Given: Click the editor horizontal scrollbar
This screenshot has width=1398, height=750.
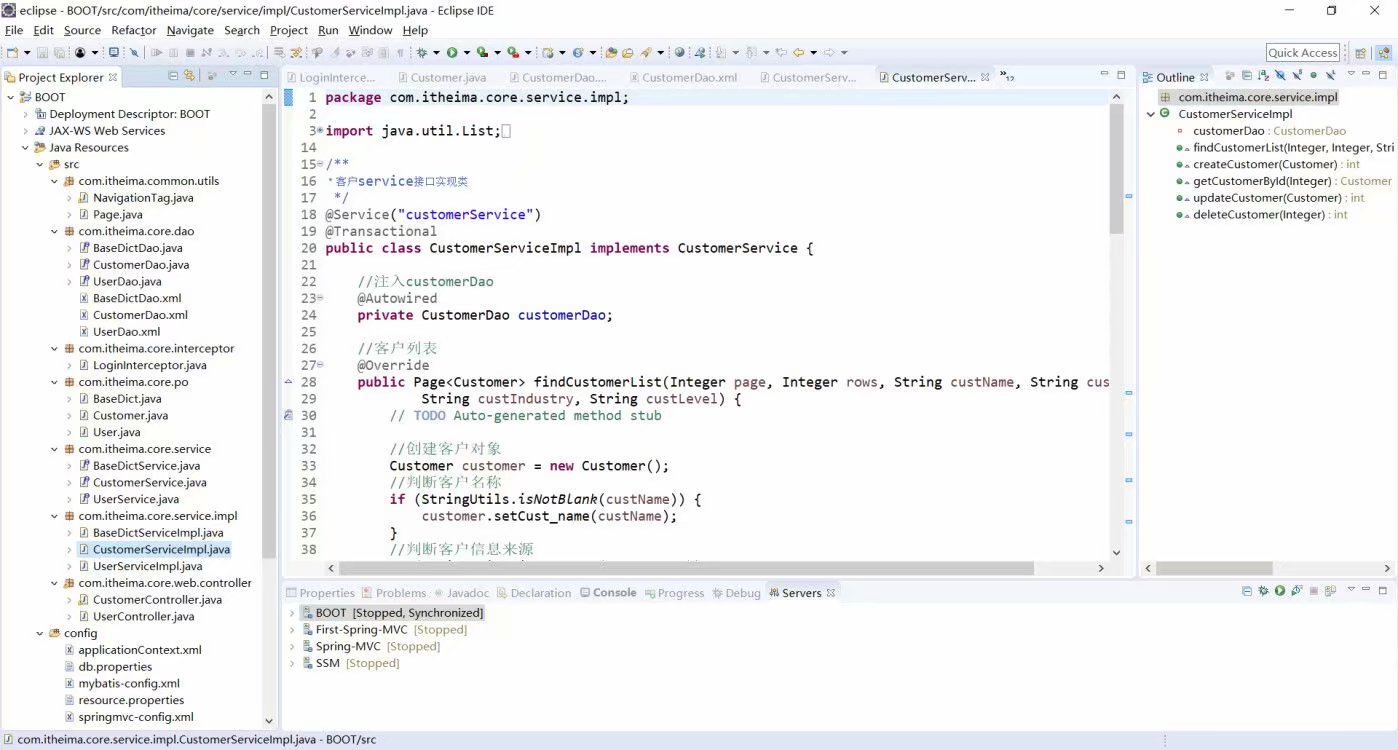Looking at the screenshot, I should pos(688,568).
